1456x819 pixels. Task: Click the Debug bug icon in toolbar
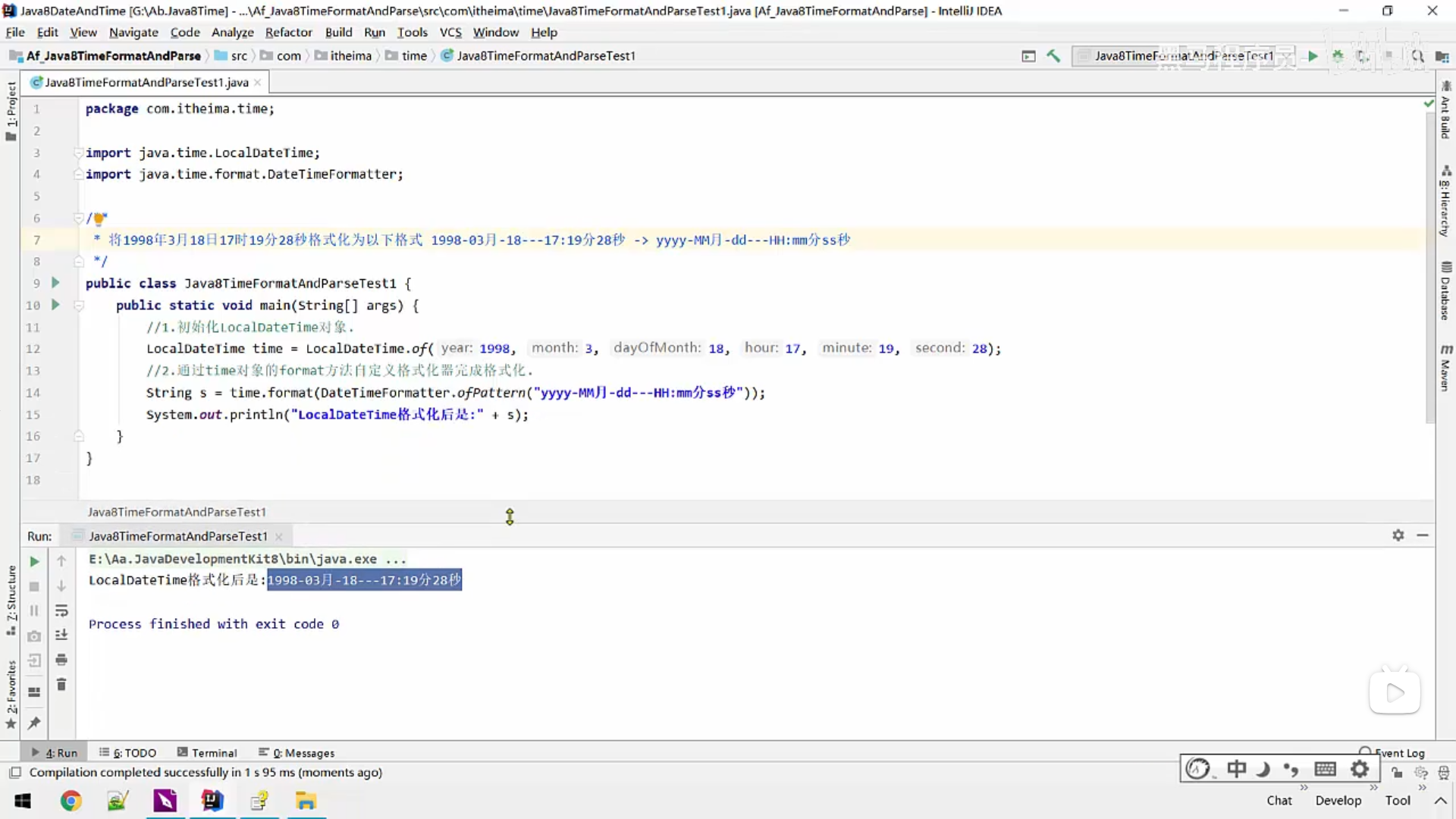pyautogui.click(x=1338, y=56)
